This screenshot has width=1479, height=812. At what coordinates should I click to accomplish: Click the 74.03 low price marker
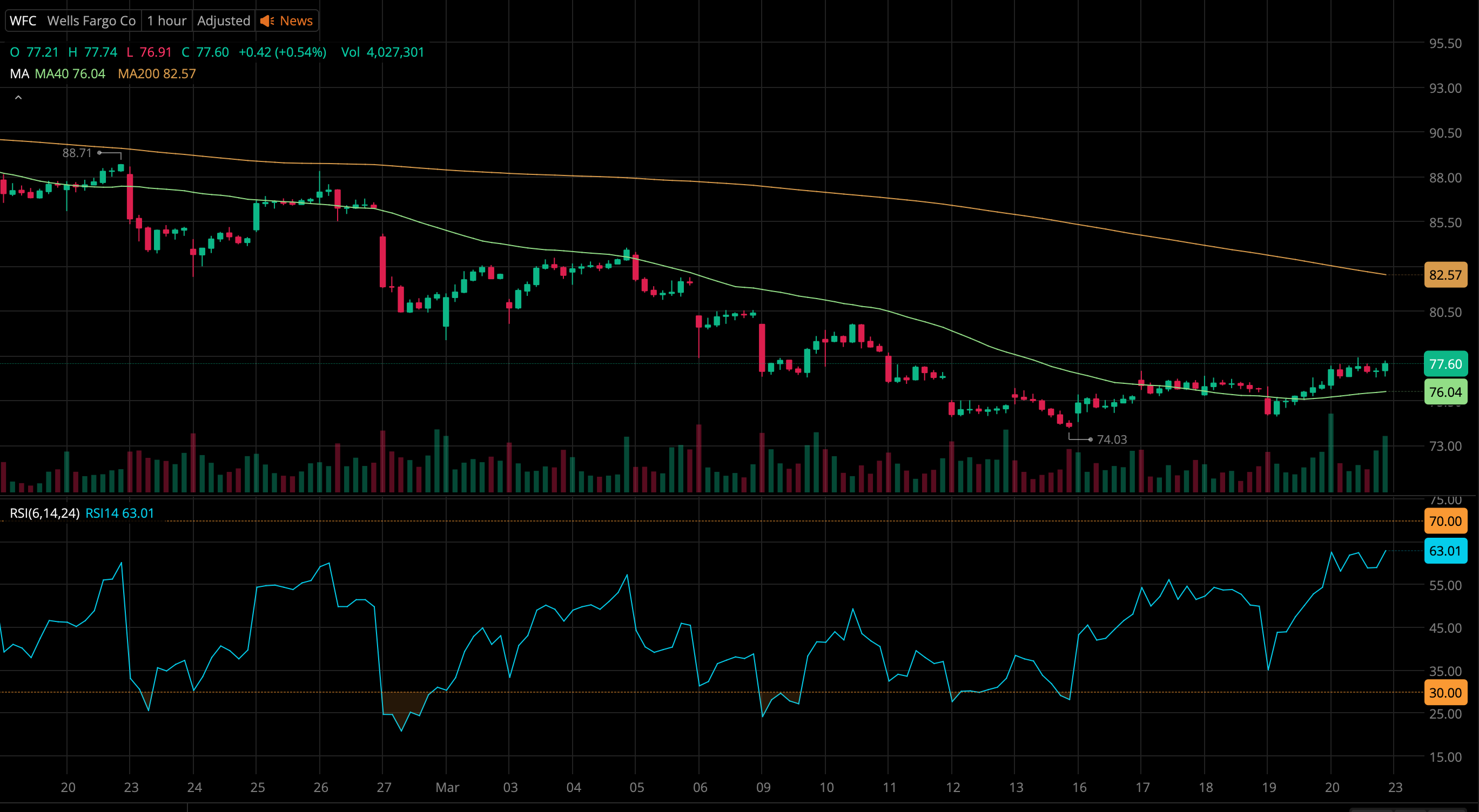pos(1111,439)
